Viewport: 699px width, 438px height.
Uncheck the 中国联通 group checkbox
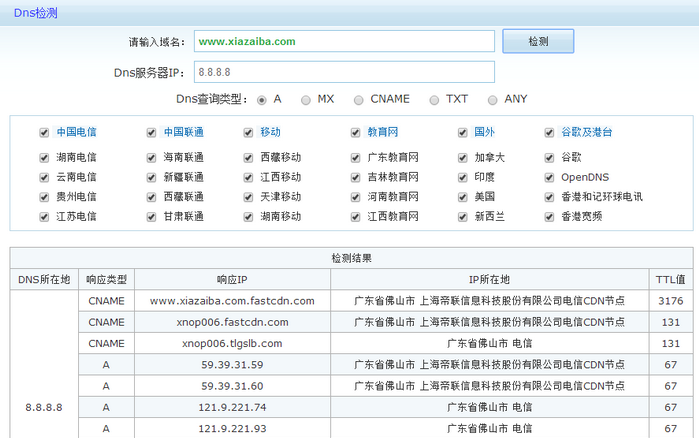click(x=151, y=132)
